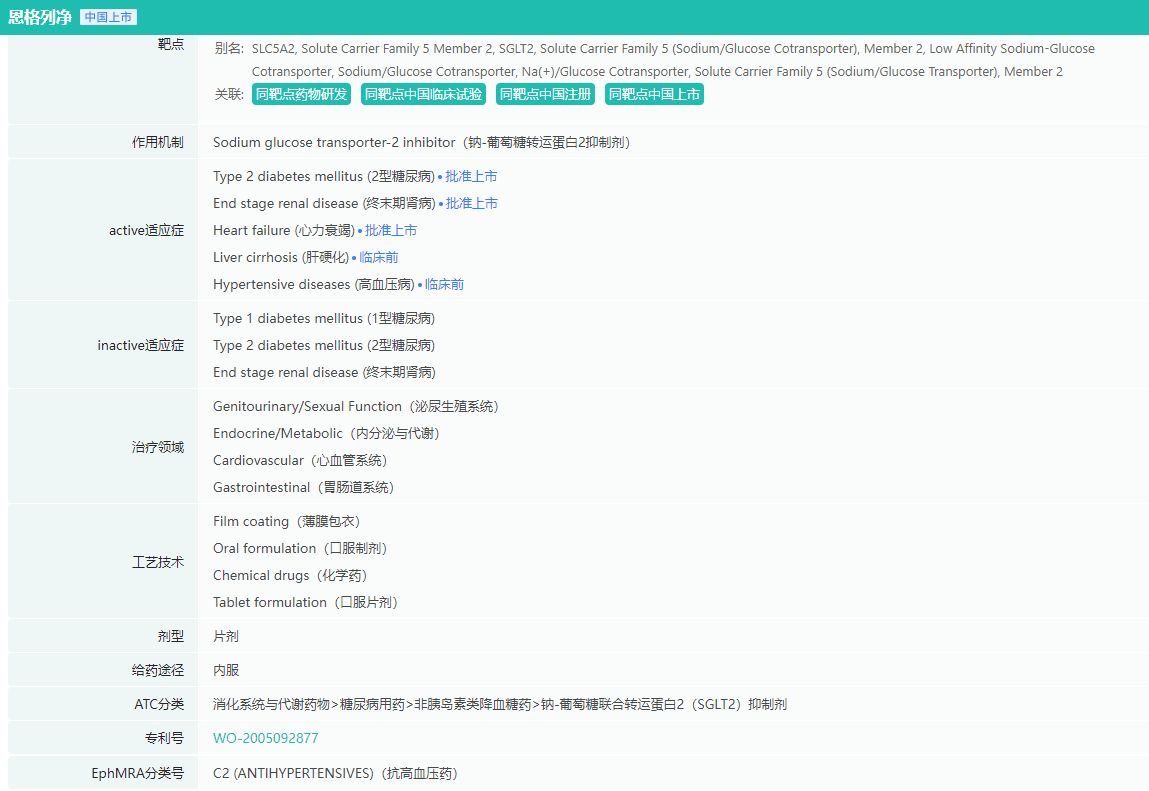Viewport: 1149px width, 791px height.
Task: Click the ATC分类 row label
Action: [x=159, y=705]
